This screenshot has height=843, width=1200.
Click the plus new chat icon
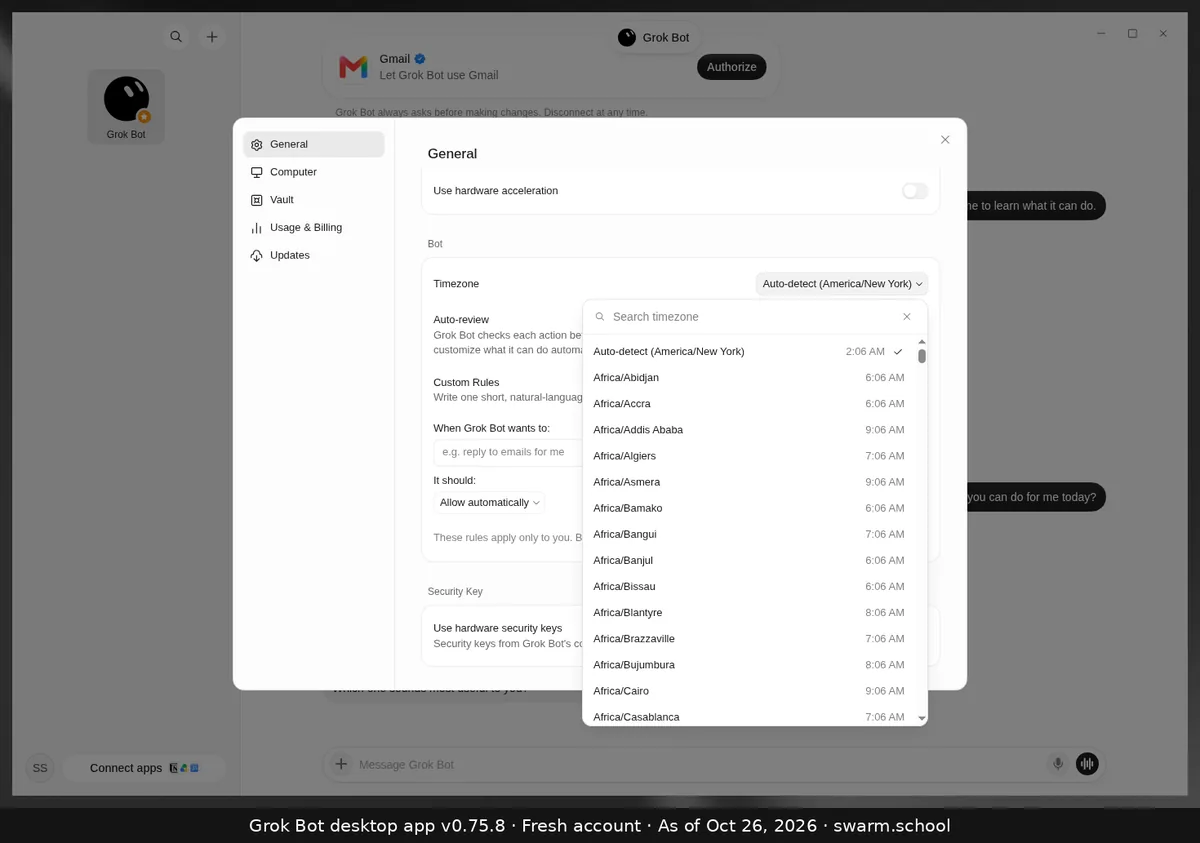[212, 37]
